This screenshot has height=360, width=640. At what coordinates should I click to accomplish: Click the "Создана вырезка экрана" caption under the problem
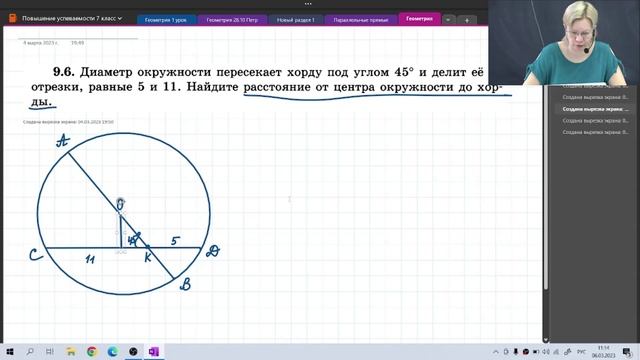point(68,122)
